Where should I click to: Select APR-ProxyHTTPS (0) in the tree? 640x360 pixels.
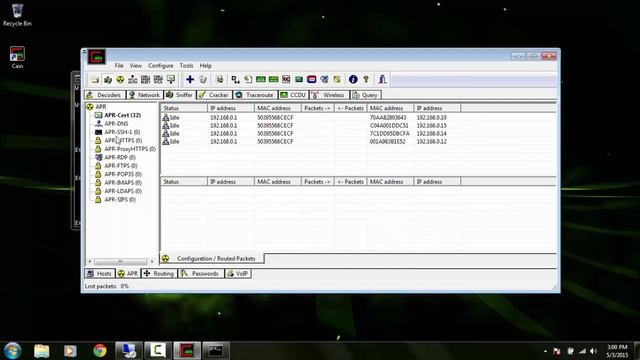(130, 149)
